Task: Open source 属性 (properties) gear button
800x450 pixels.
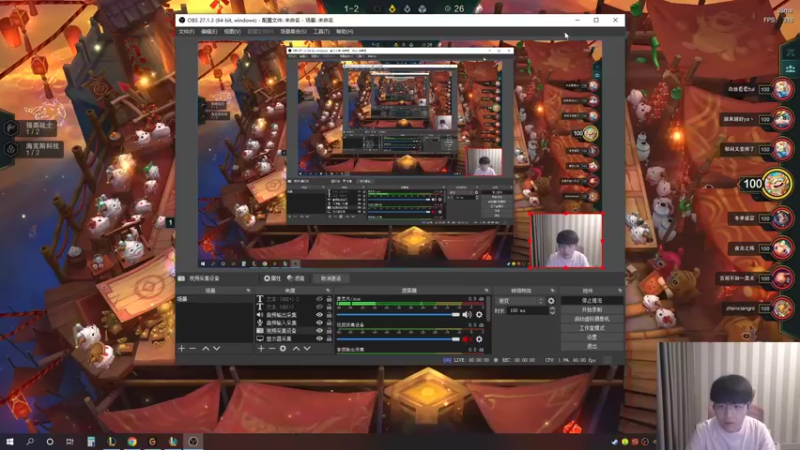Action: tap(272, 279)
